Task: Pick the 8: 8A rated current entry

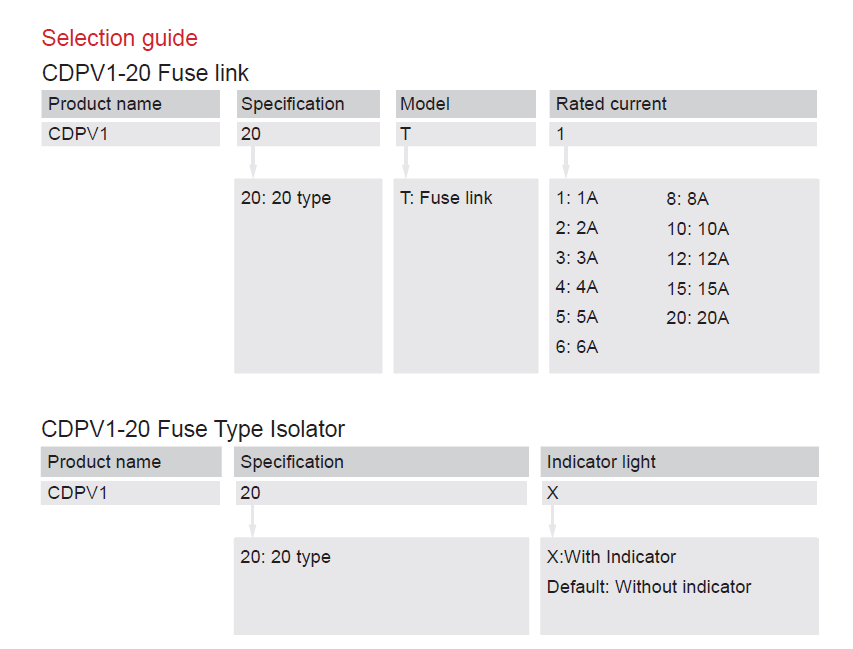Action: [x=688, y=198]
